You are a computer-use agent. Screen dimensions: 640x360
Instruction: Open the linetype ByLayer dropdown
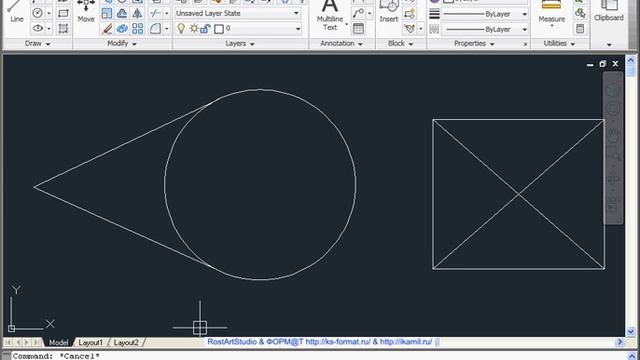tap(524, 29)
